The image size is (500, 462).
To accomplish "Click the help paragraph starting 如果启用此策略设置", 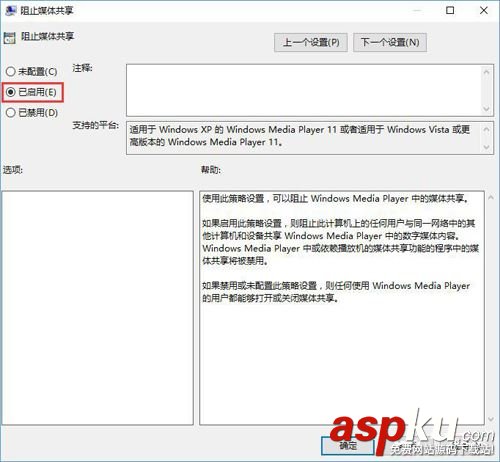I will click(x=340, y=242).
